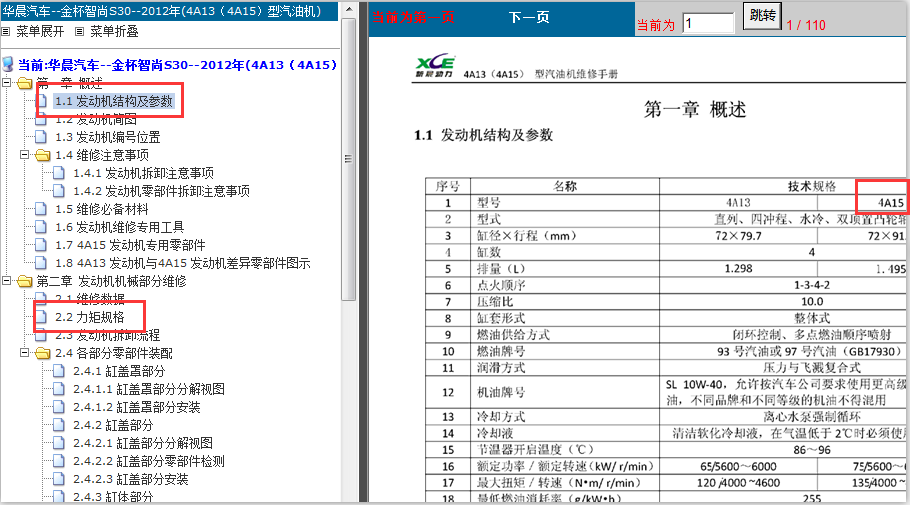Image resolution: width=910 pixels, height=505 pixels.
Task: Open 2.4.1.1 缸盖罩部分分解视图
Action: [149, 389]
